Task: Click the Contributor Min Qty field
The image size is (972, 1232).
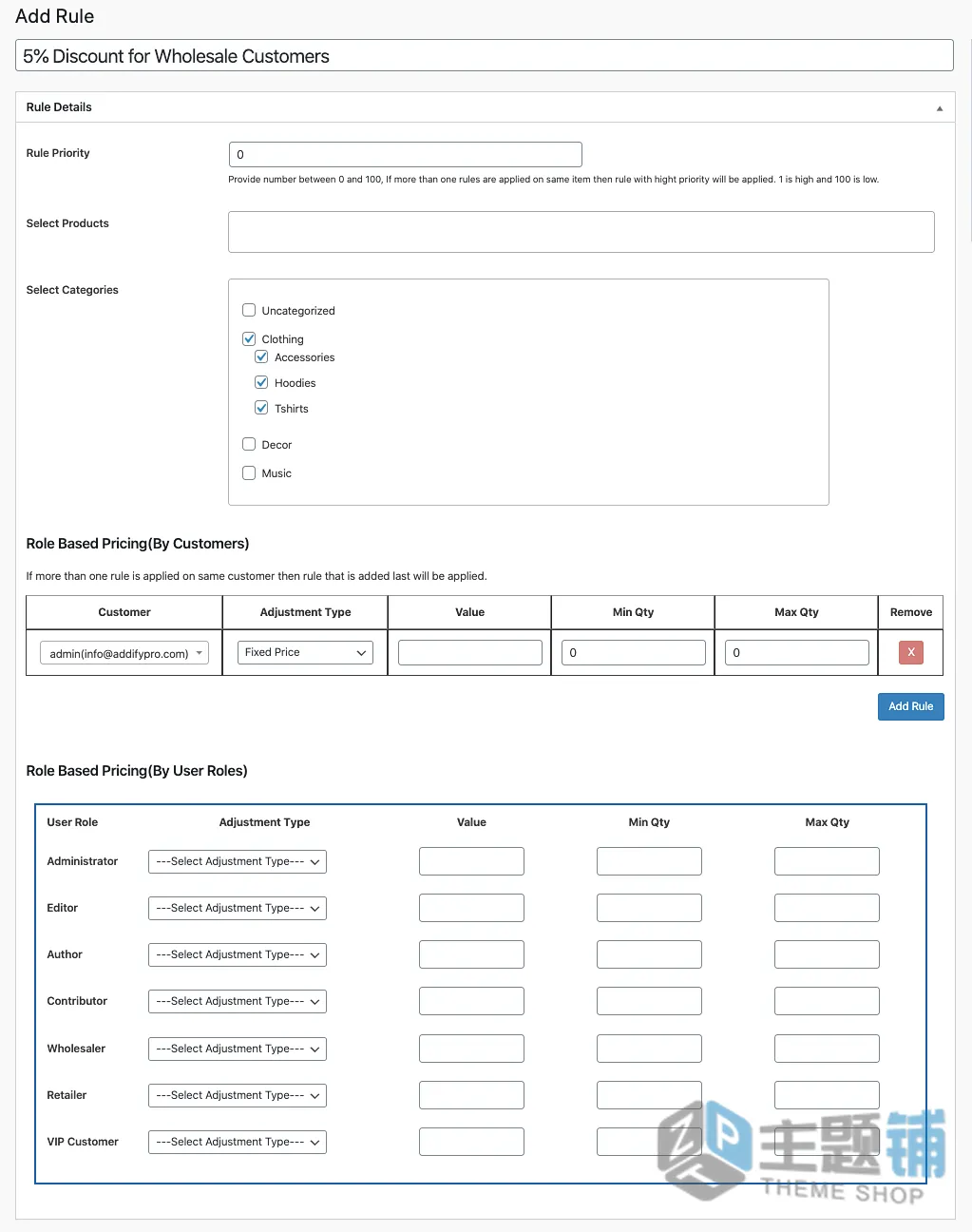Action: [649, 1001]
